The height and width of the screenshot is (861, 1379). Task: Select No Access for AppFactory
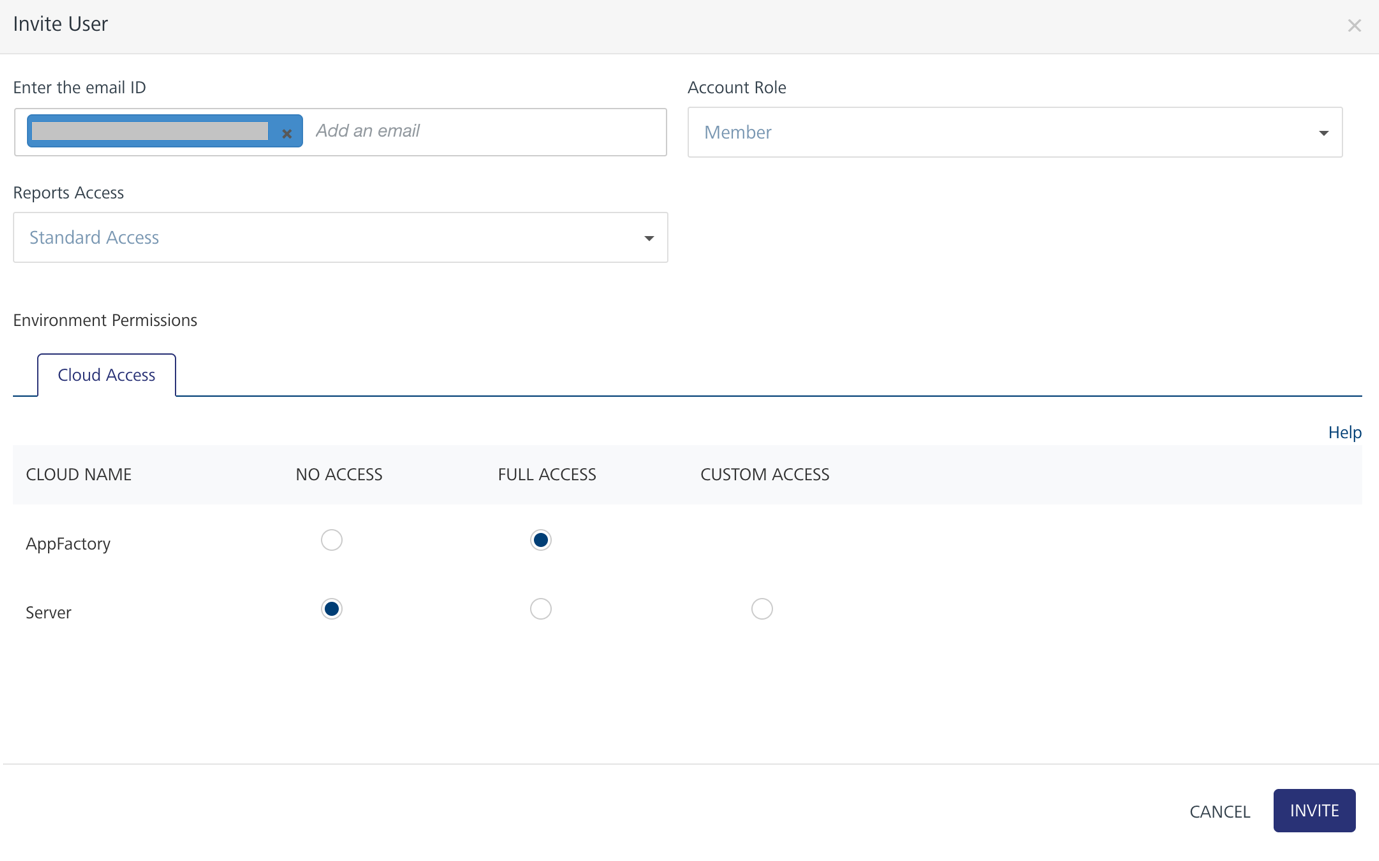tap(332, 540)
